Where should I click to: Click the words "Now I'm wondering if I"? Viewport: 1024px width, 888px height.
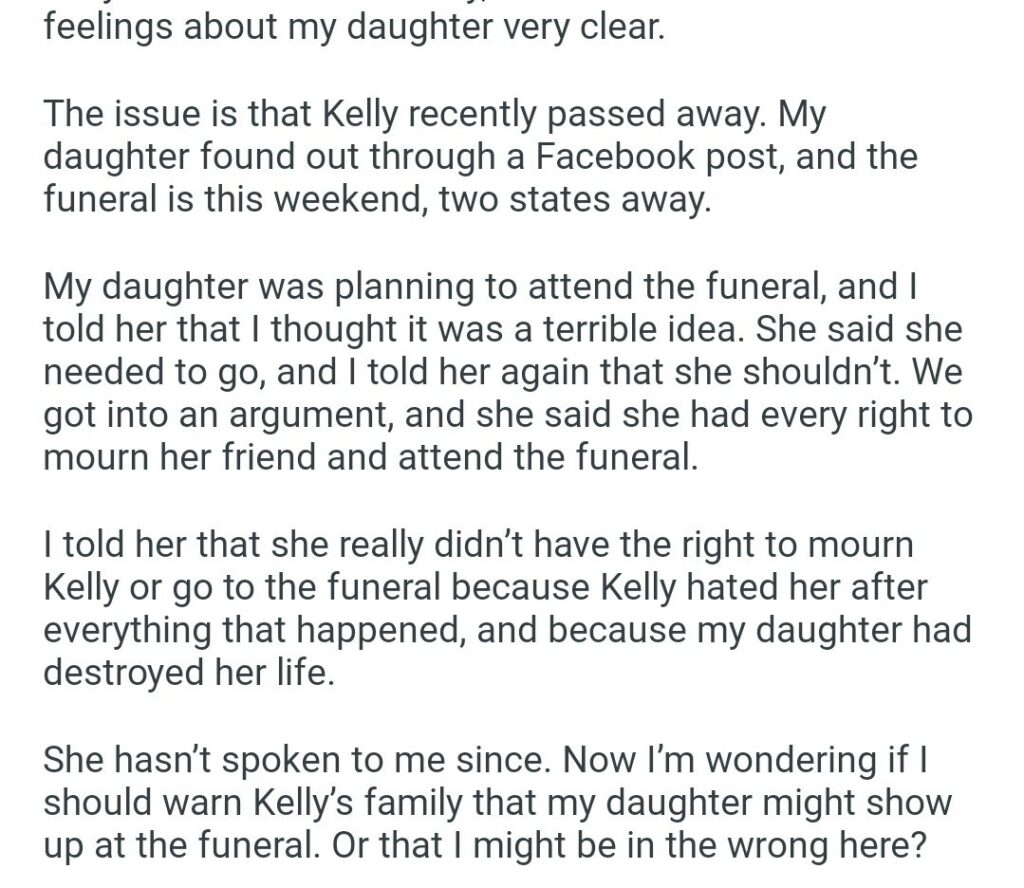pos(745,760)
